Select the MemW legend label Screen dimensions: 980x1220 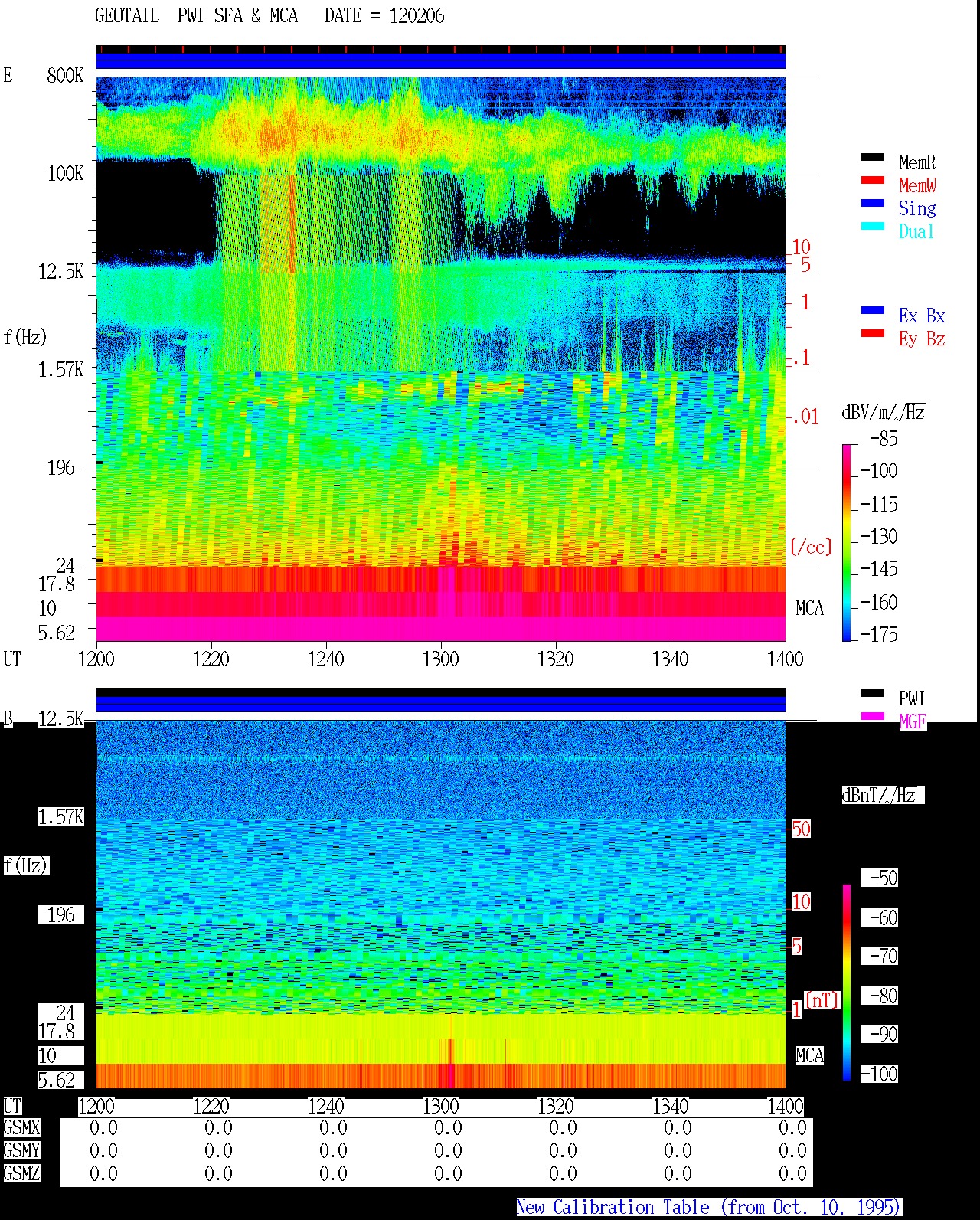pyautogui.click(x=917, y=185)
